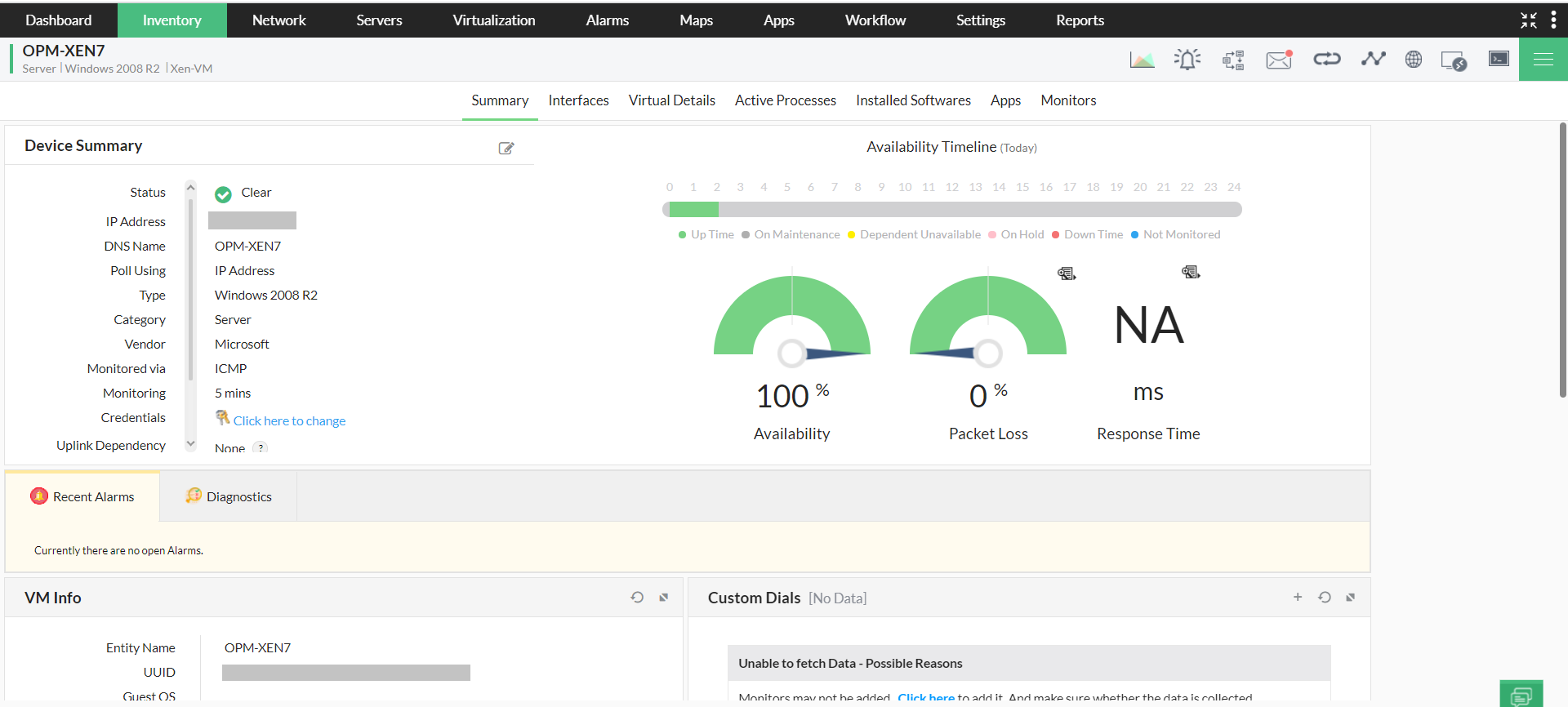The height and width of the screenshot is (707, 1568).
Task: Open the workflow icon in device toolbar
Action: tap(1233, 60)
